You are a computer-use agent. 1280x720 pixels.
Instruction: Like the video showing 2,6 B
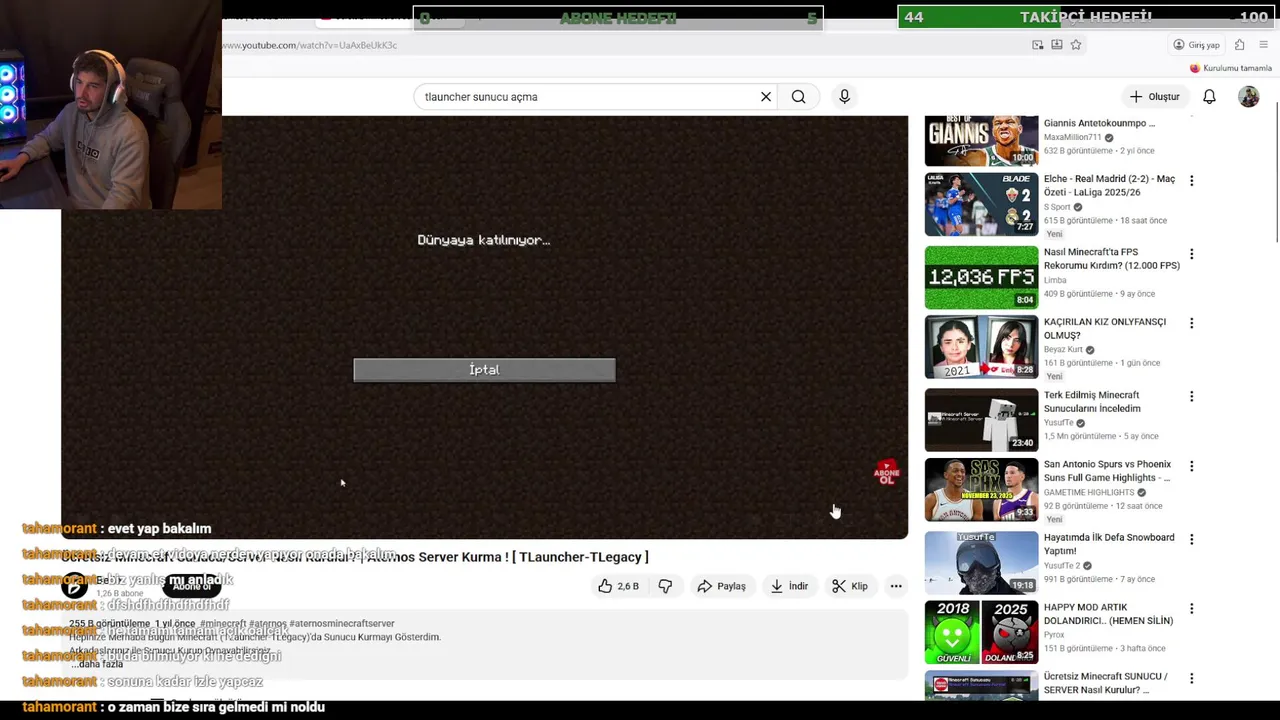(x=618, y=586)
